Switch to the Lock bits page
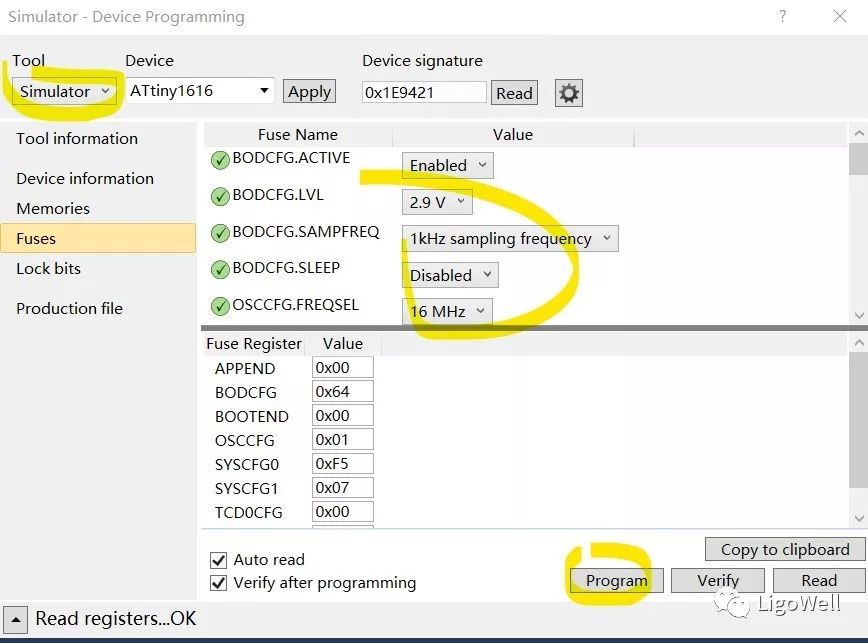This screenshot has width=868, height=643. [49, 268]
